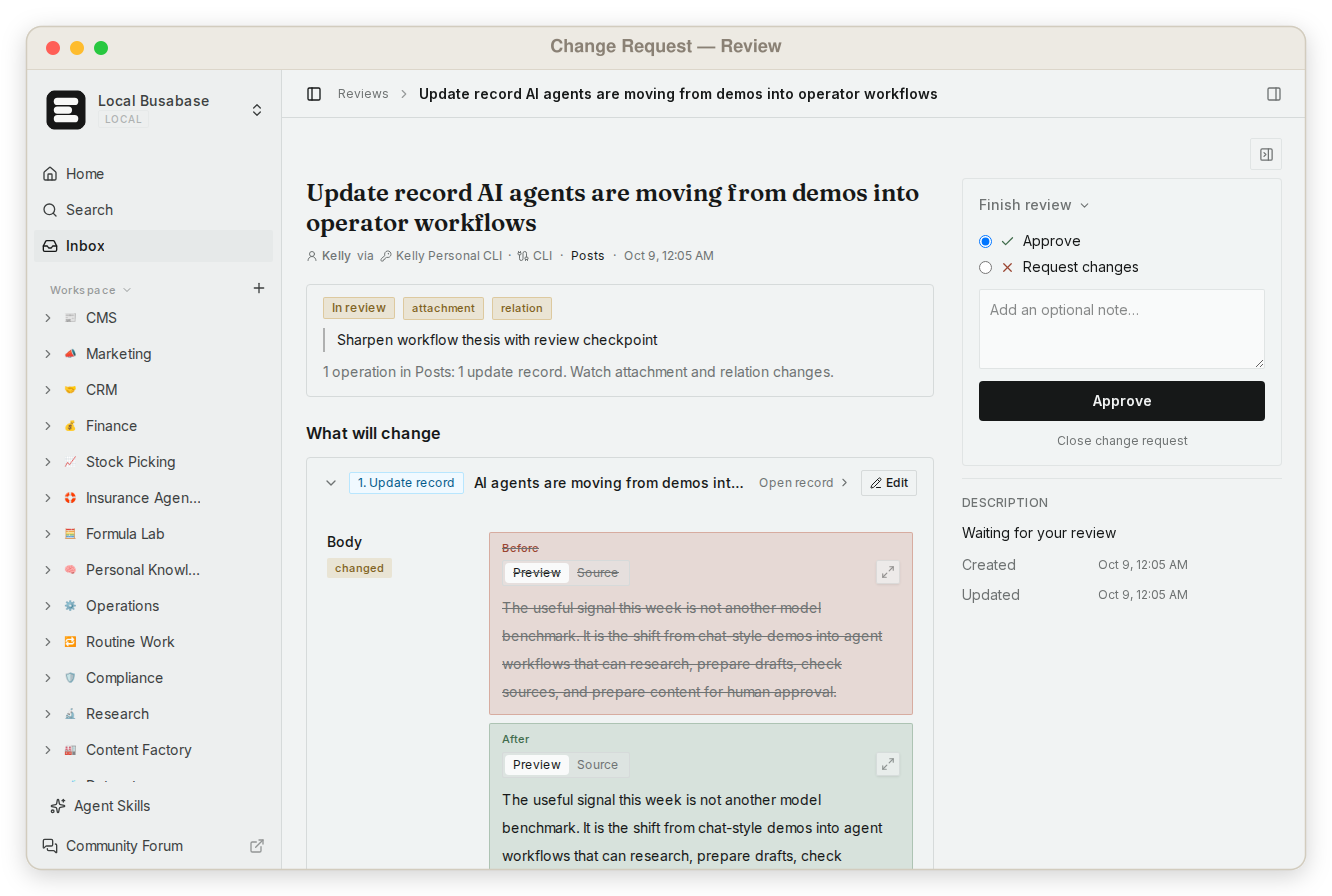The width and height of the screenshot is (1332, 896).
Task: Switch After pane to Source tab
Action: click(598, 765)
